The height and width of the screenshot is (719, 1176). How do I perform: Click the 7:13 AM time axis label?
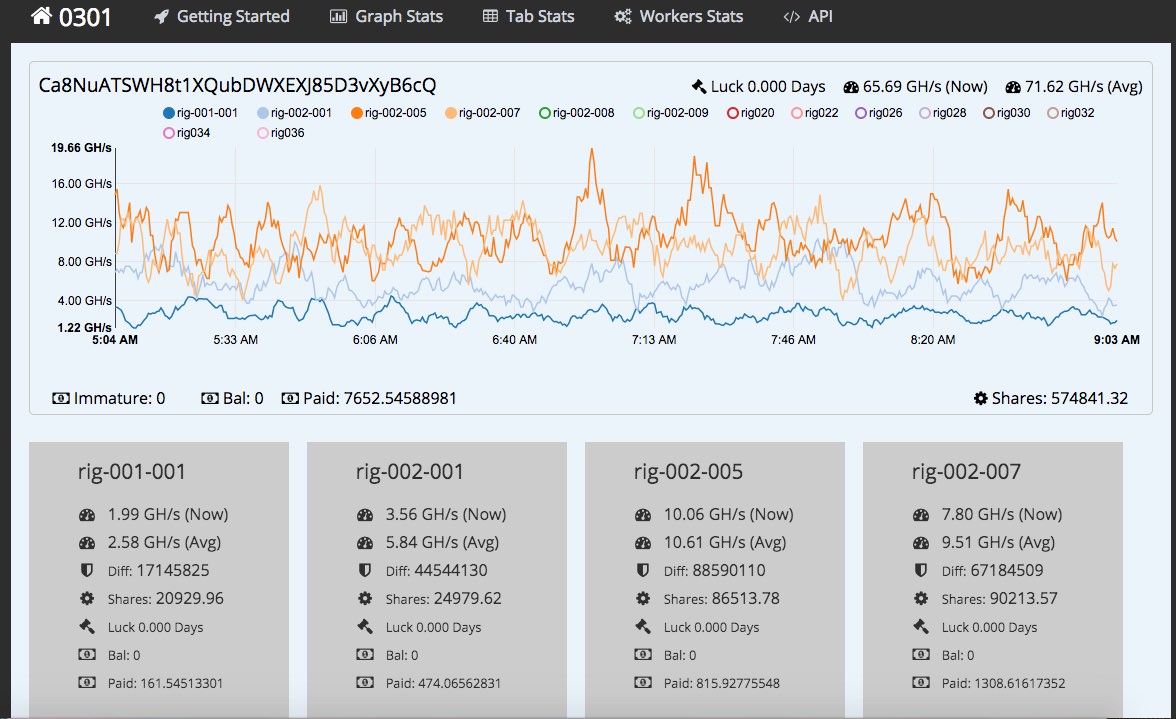[x=654, y=340]
